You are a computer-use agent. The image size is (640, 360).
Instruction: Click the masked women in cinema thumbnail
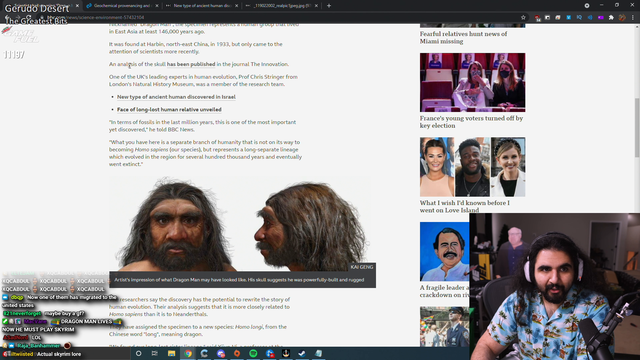click(473, 82)
